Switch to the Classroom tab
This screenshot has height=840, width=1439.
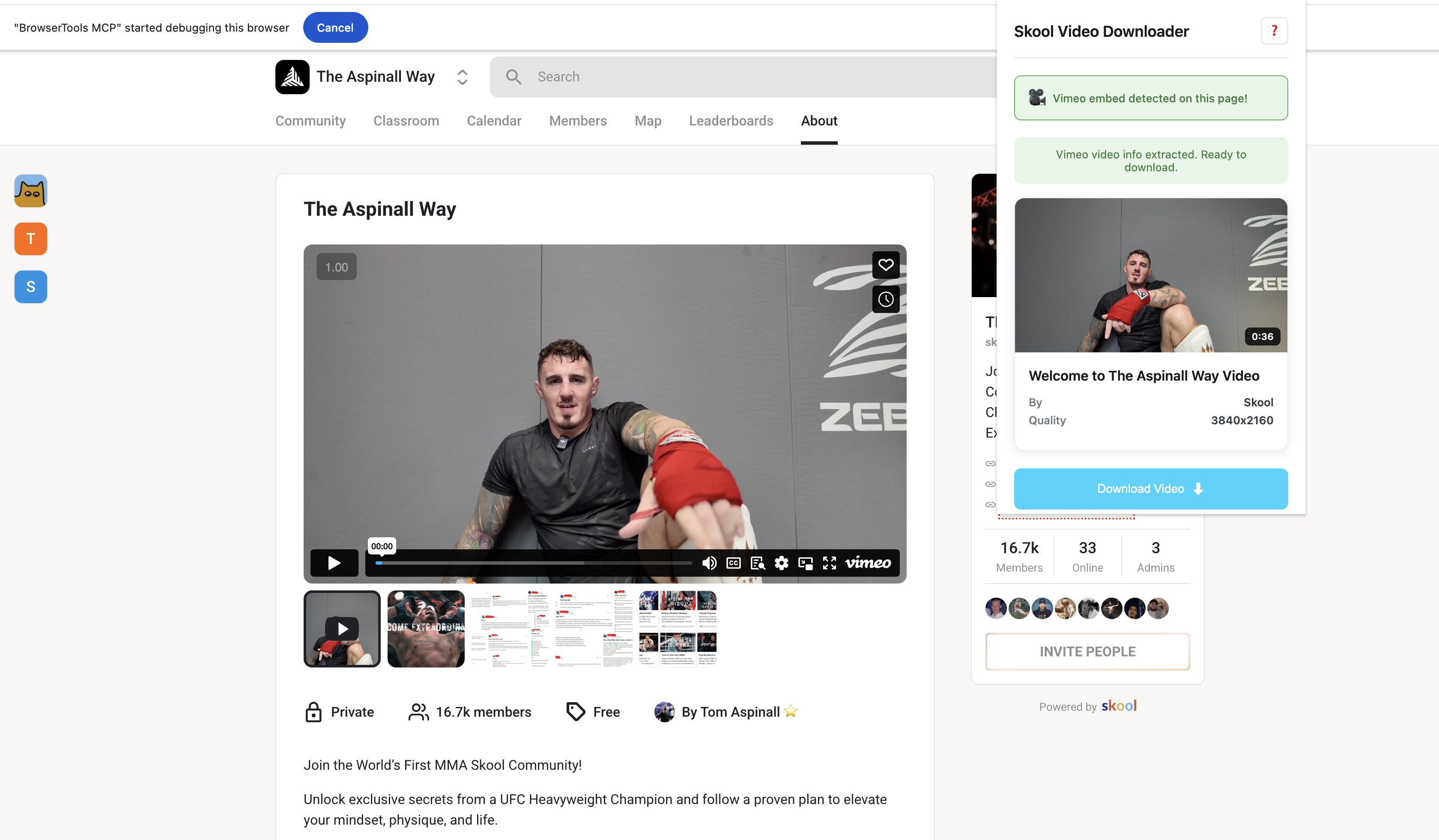point(406,121)
